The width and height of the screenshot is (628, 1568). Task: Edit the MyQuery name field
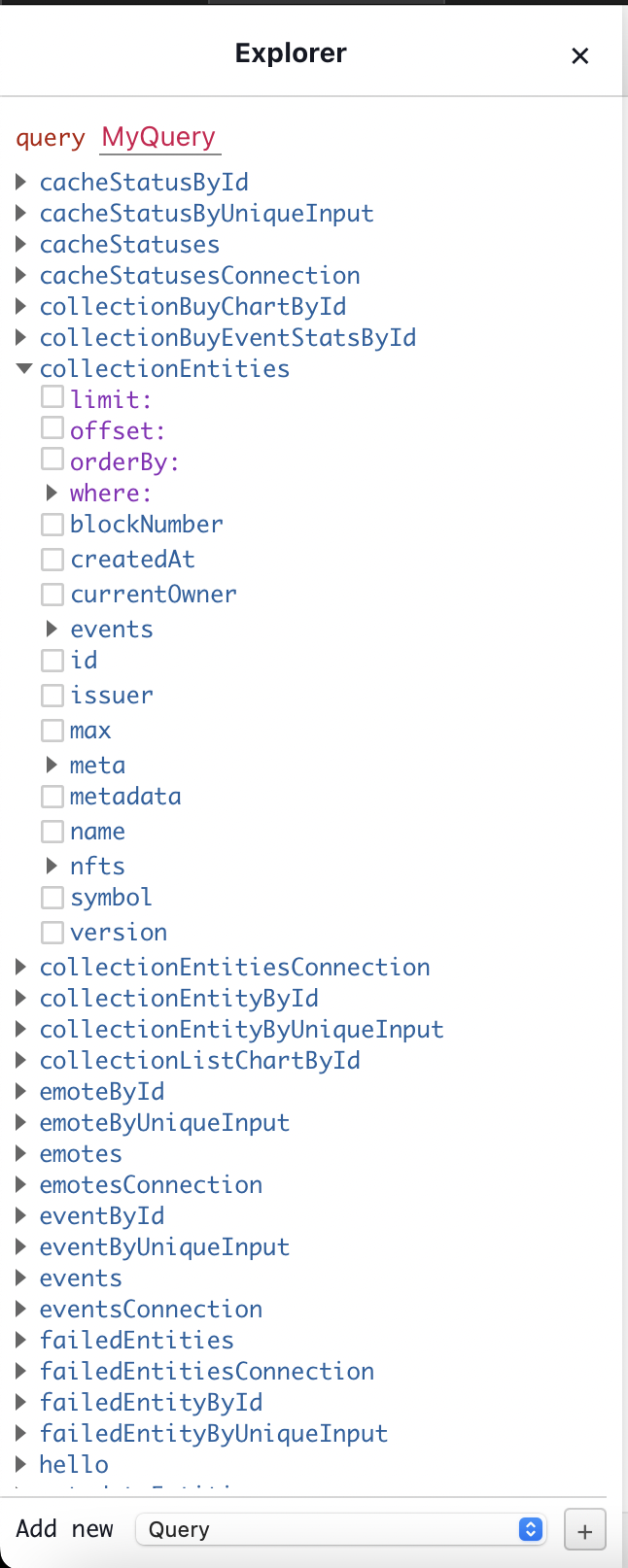159,137
